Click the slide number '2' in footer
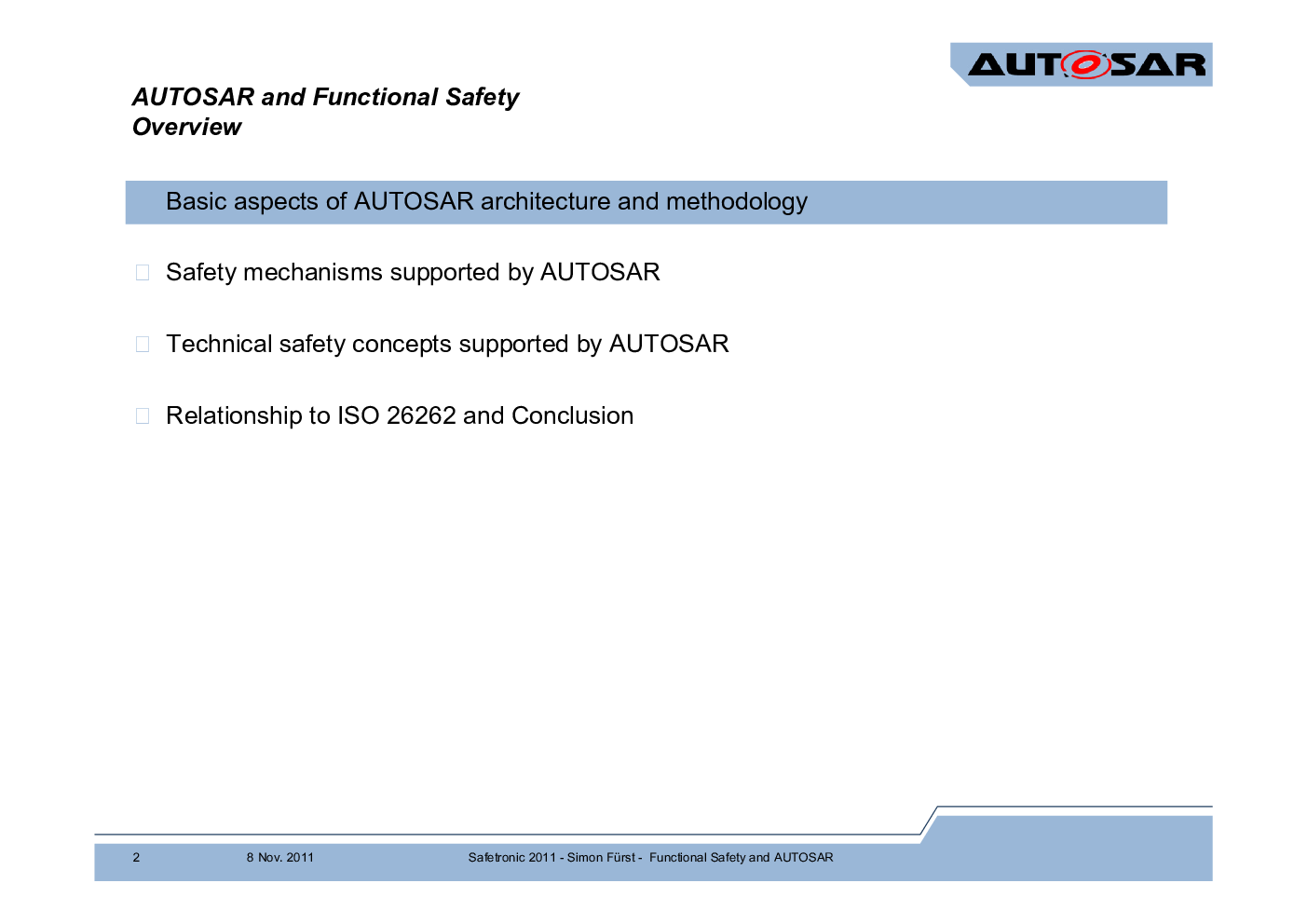 (136, 857)
